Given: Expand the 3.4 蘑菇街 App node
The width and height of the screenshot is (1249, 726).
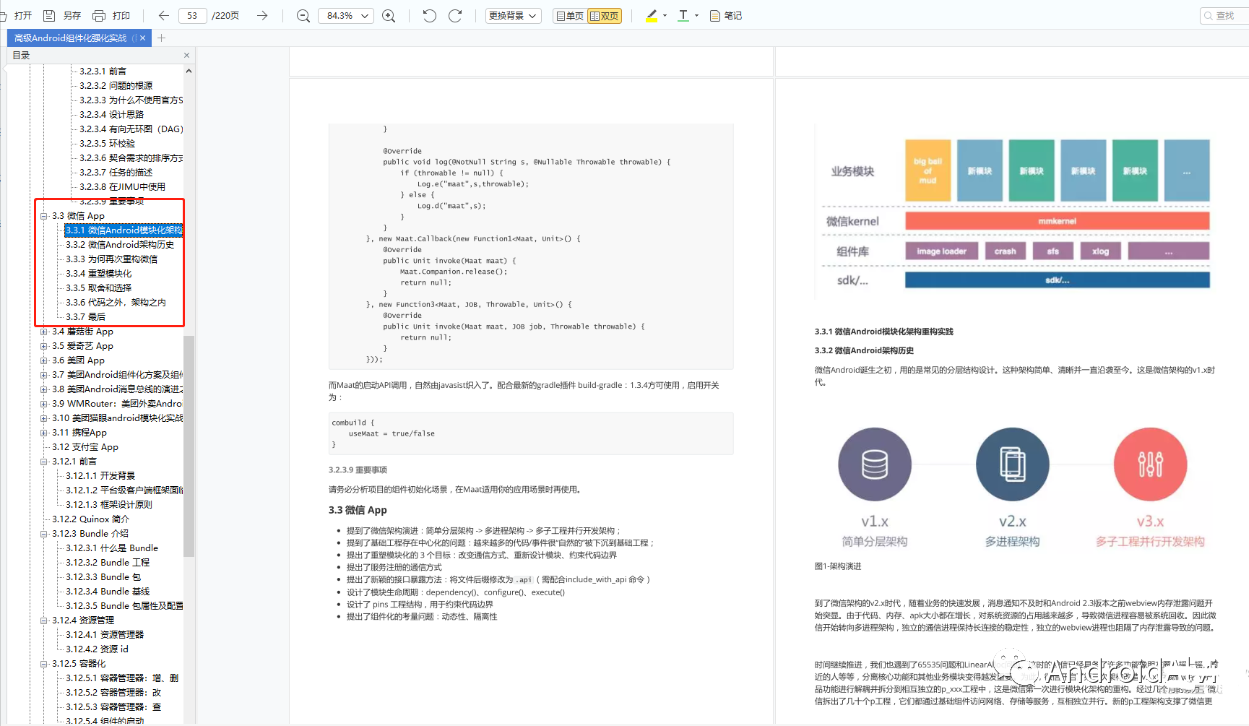Looking at the screenshot, I should [44, 331].
